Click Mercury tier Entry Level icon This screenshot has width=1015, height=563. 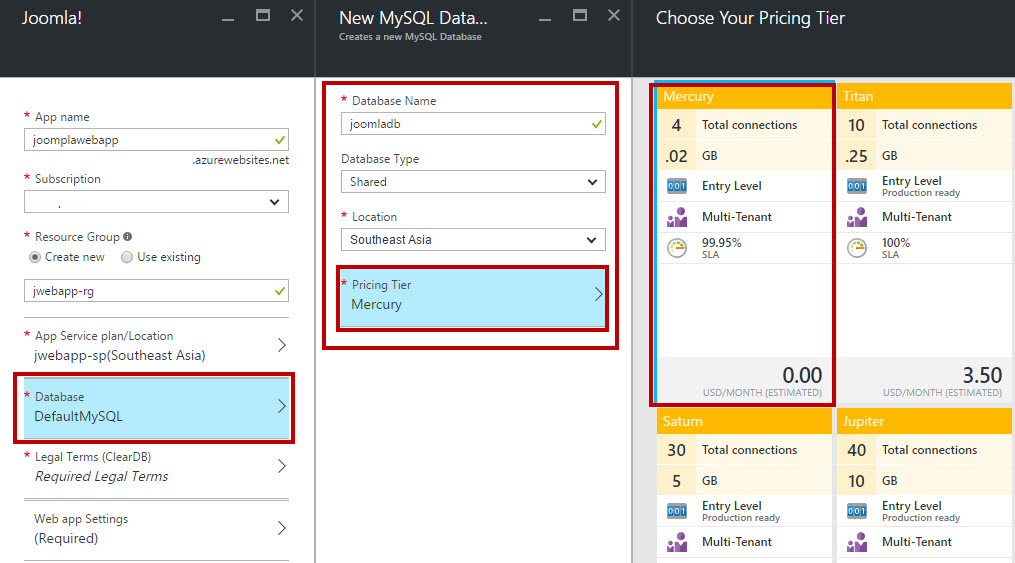pyautogui.click(x=676, y=186)
